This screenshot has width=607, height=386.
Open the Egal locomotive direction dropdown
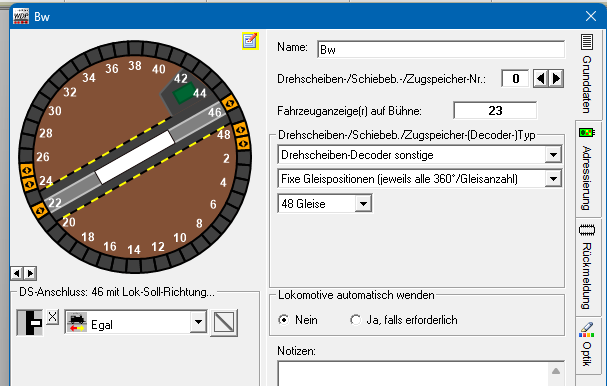click(198, 322)
